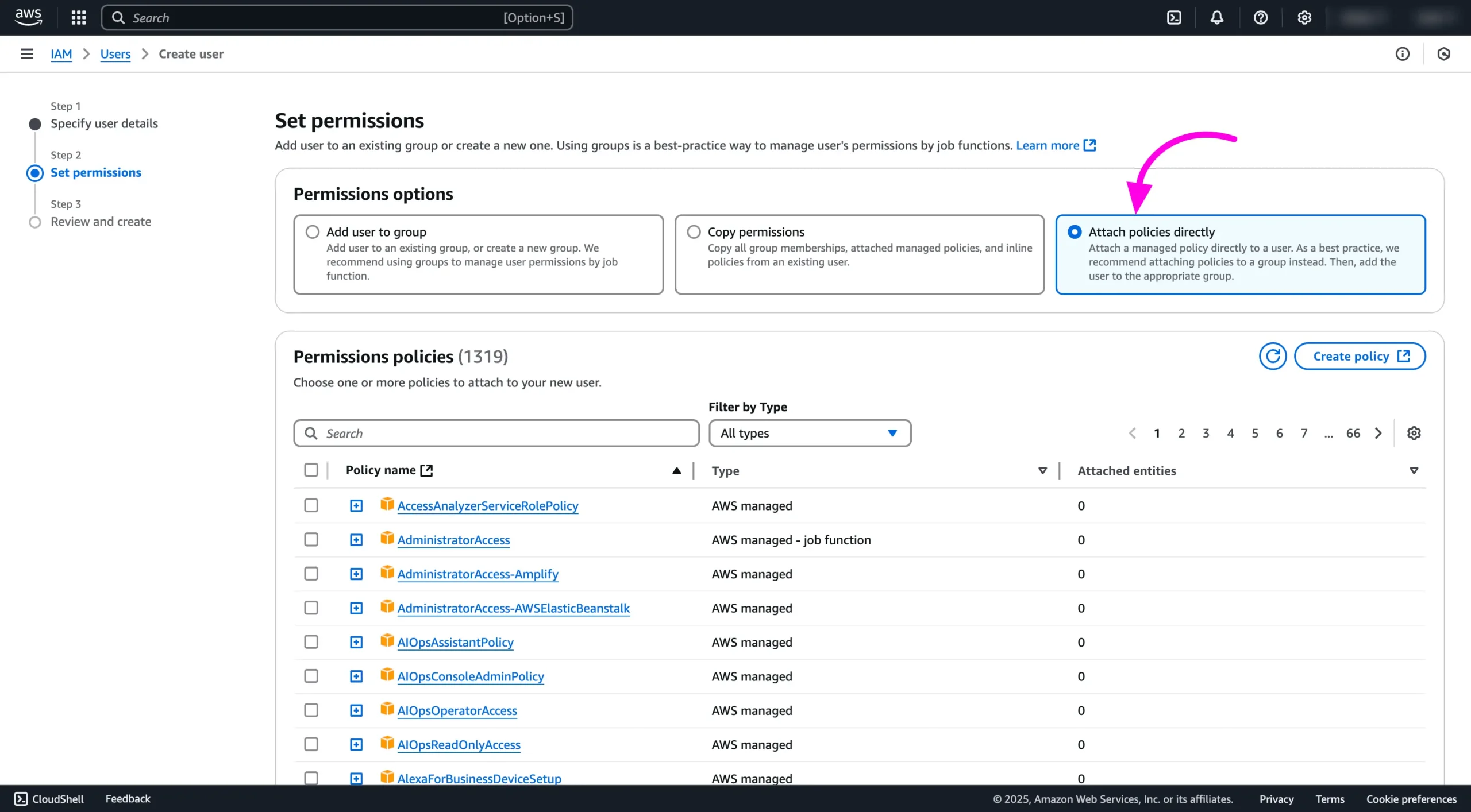Go to IAM in the breadcrumb
This screenshot has height=812, width=1471.
click(61, 54)
